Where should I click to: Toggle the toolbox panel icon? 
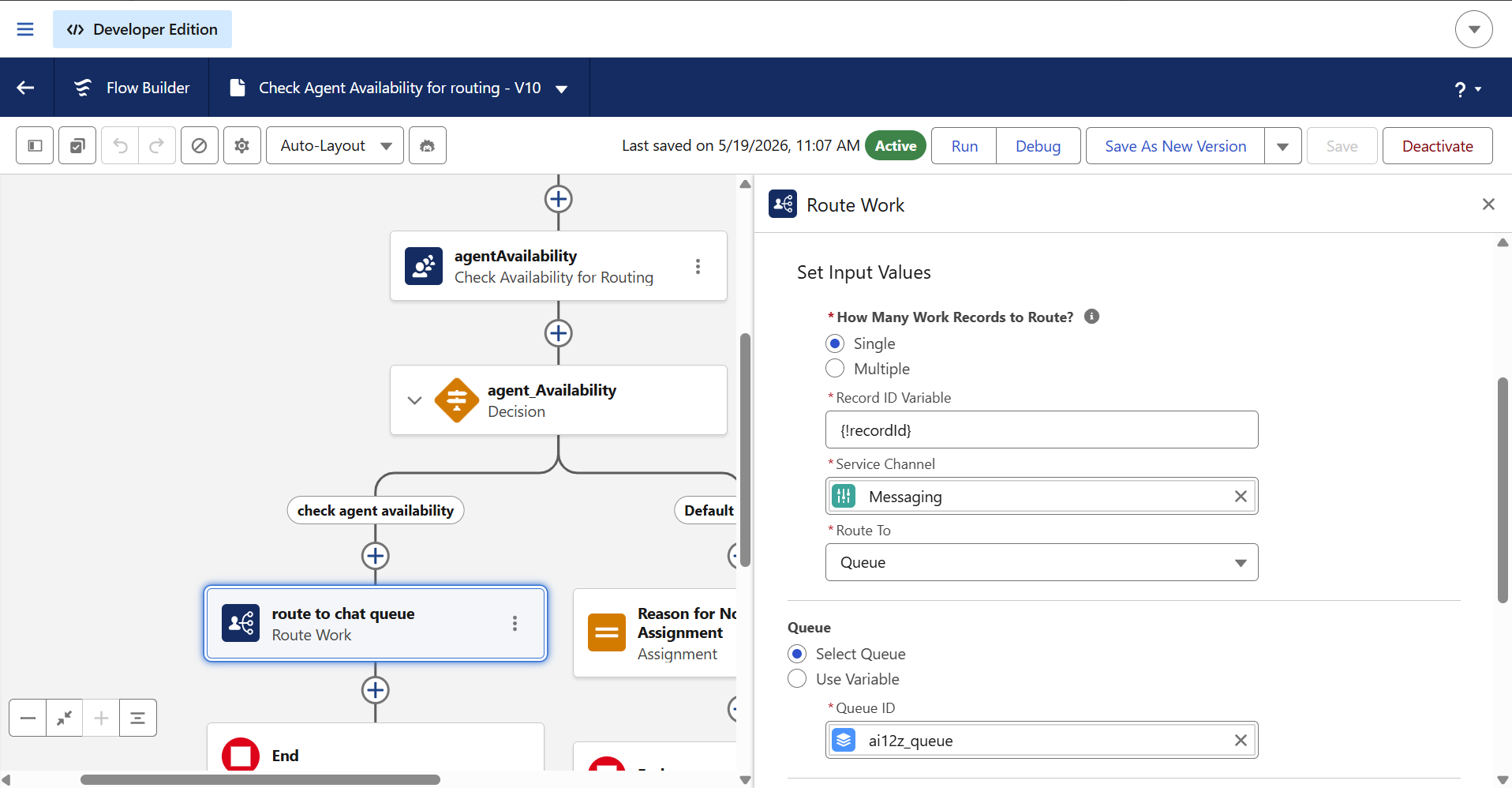pyautogui.click(x=35, y=145)
